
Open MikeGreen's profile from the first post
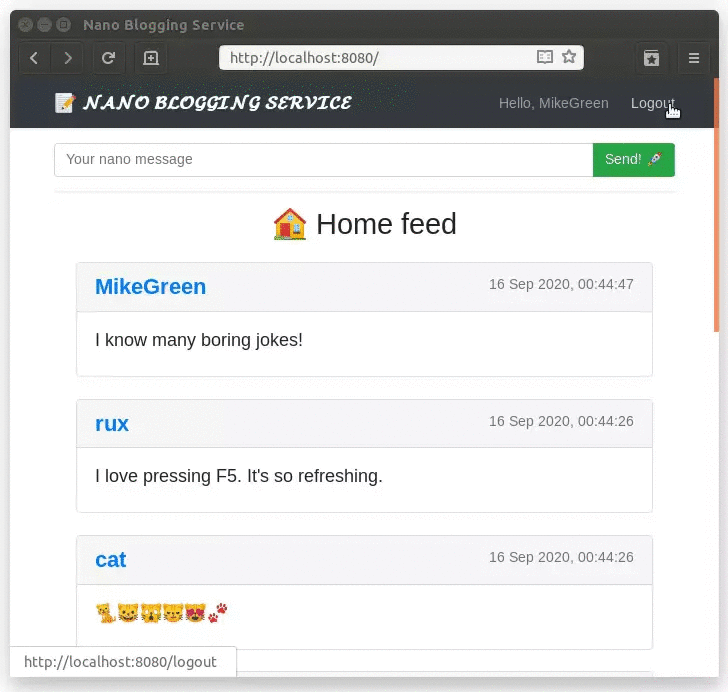click(x=150, y=287)
